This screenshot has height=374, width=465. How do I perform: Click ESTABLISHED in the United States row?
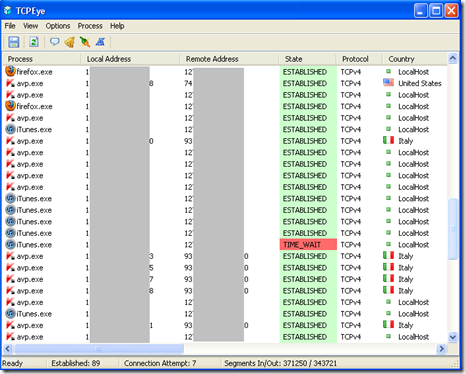point(305,83)
